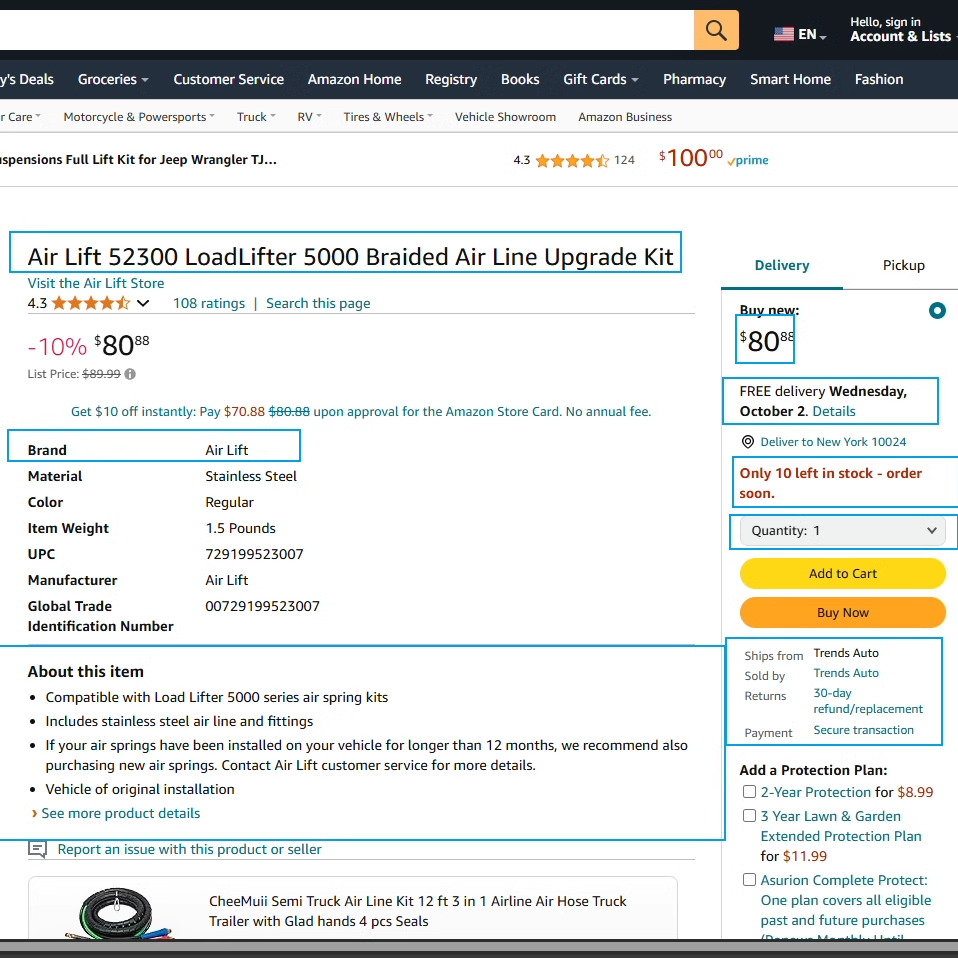Viewport: 958px width, 958px height.
Task: Click the Jeep Wrangler lift kit ad title
Action: pos(138,159)
